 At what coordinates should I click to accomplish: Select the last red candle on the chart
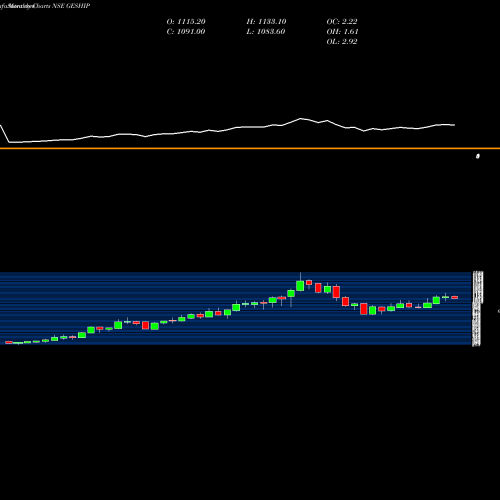[455, 297]
